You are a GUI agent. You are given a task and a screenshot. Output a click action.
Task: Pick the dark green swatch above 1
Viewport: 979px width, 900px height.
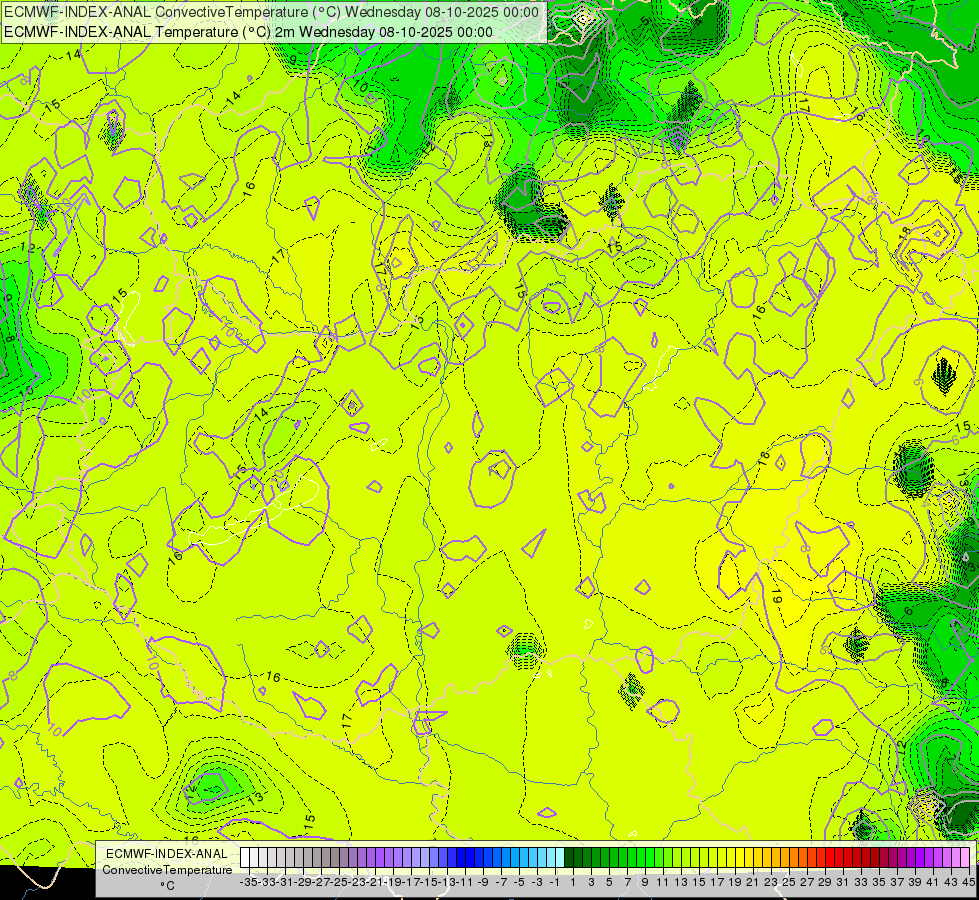[x=569, y=858]
